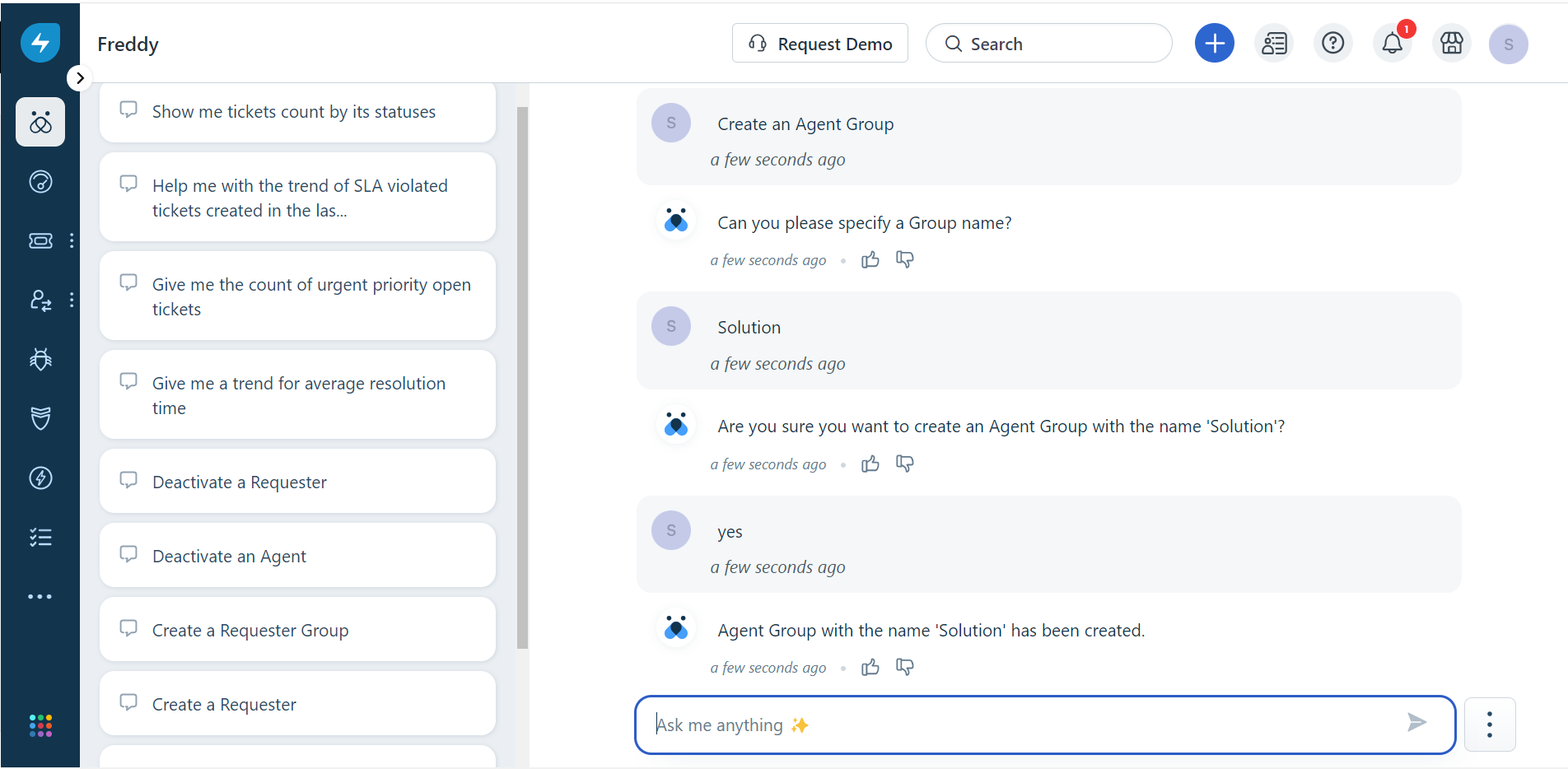
Task: Select 'Show me tickets count by its statuses' prompt
Action: (x=297, y=112)
